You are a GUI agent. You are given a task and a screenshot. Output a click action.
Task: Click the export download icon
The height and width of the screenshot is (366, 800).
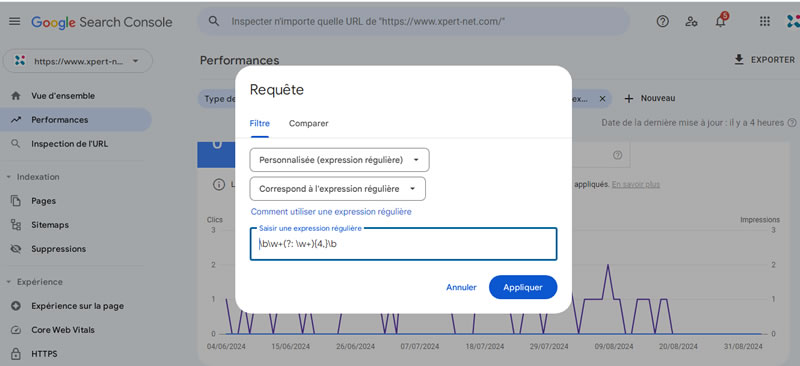pyautogui.click(x=739, y=60)
